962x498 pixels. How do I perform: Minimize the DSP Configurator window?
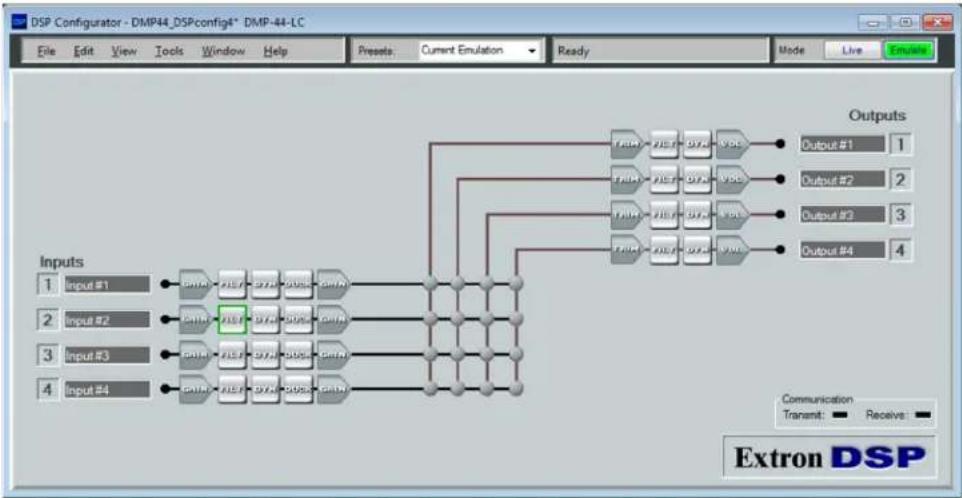point(873,23)
